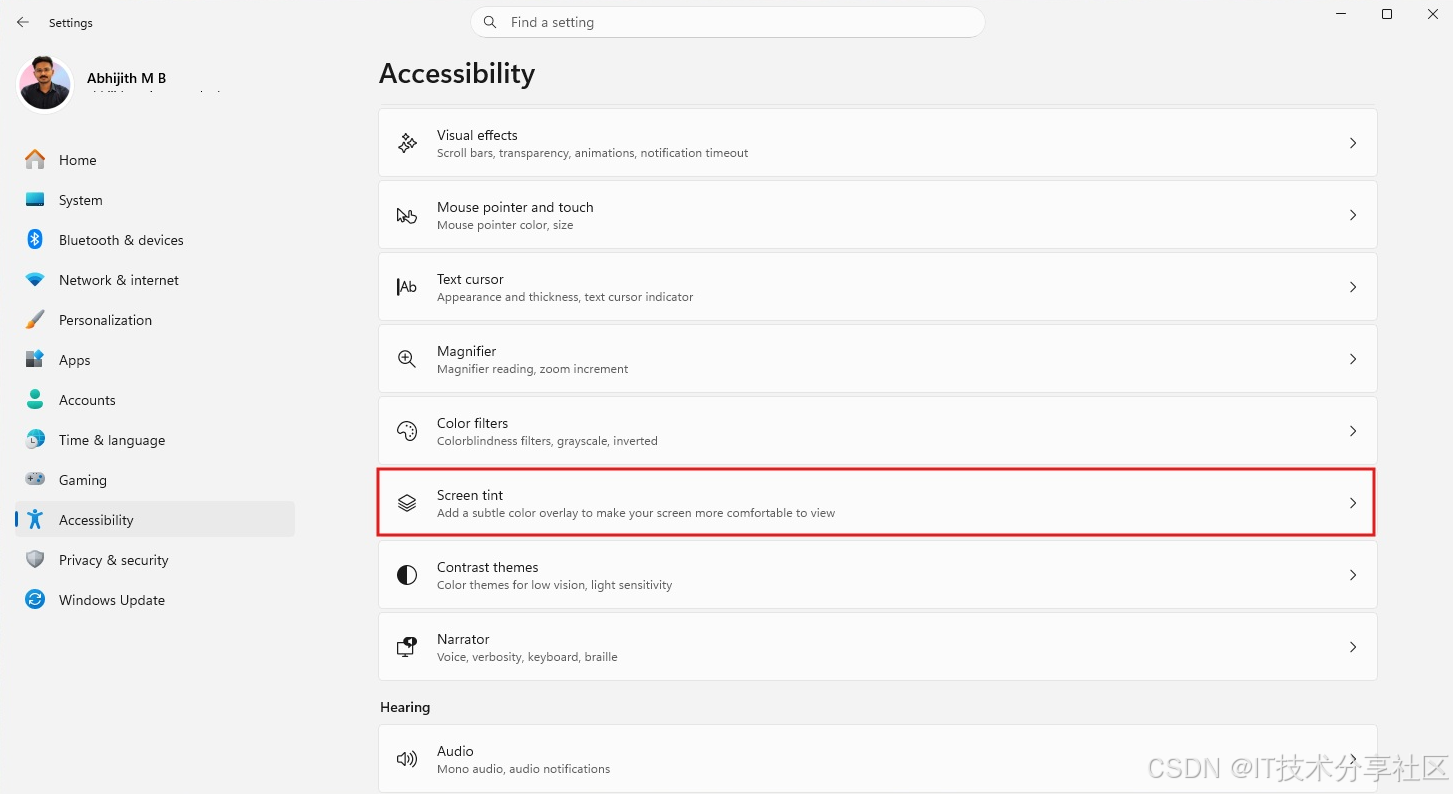The image size is (1453, 794).
Task: Click the Time & language globe icon
Action: (35, 439)
